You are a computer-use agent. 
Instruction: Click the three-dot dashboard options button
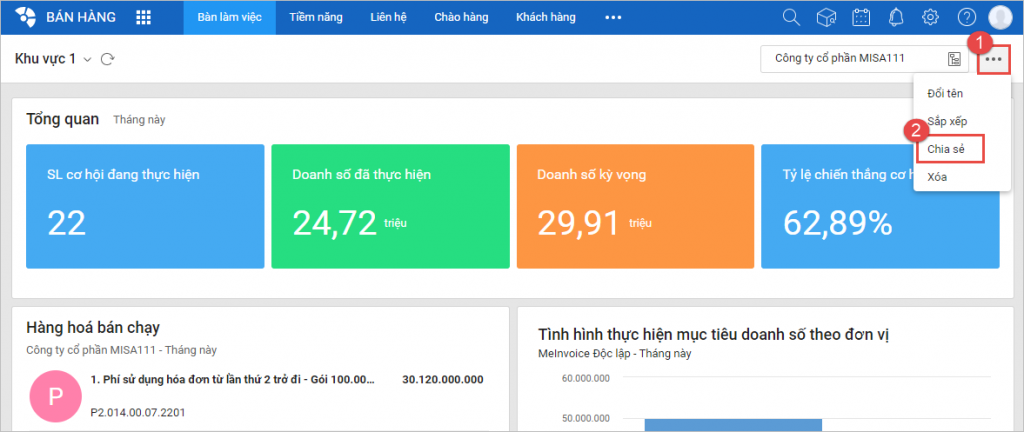coord(994,59)
